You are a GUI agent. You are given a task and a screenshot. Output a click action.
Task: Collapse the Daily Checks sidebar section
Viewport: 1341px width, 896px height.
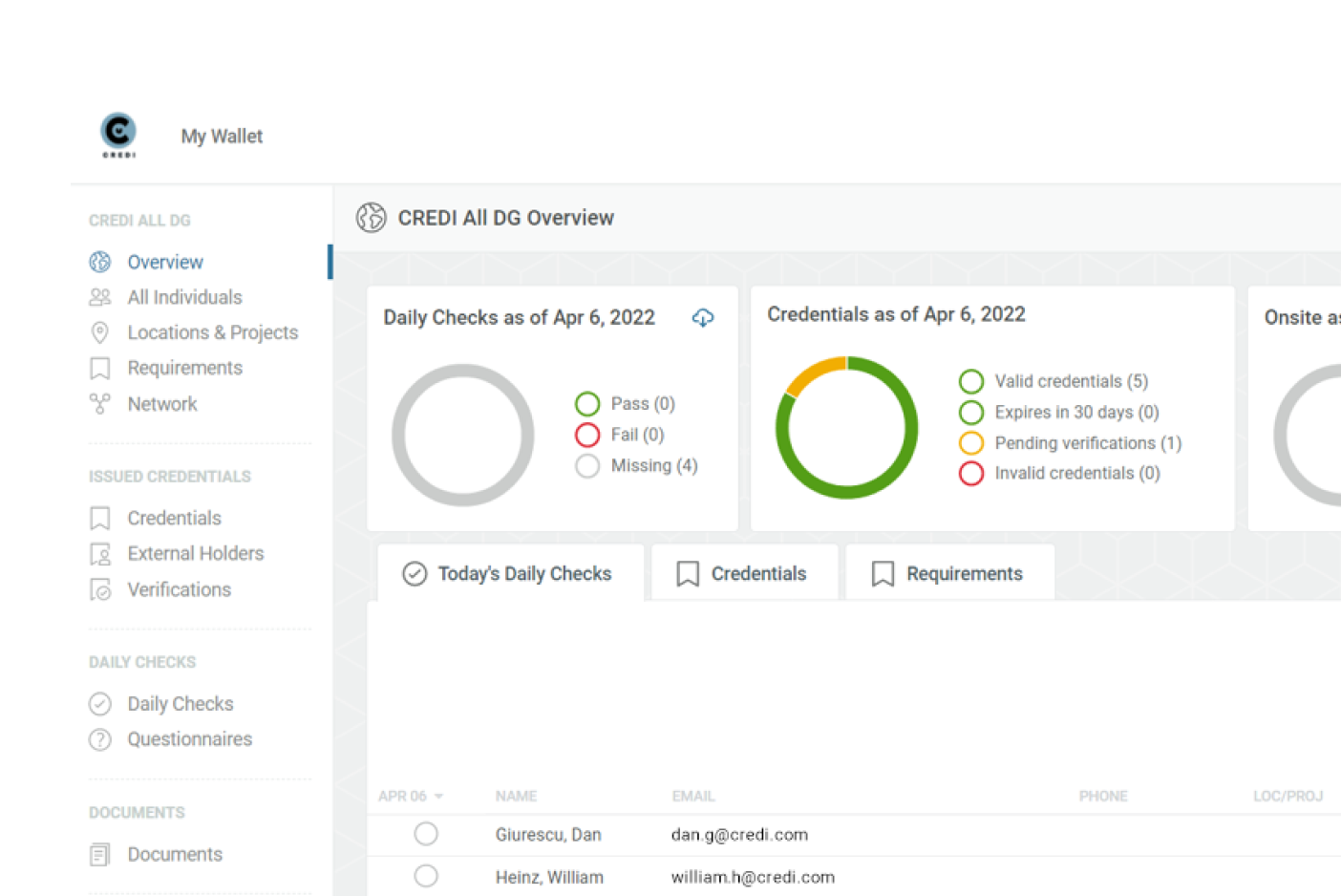pyautogui.click(x=141, y=661)
